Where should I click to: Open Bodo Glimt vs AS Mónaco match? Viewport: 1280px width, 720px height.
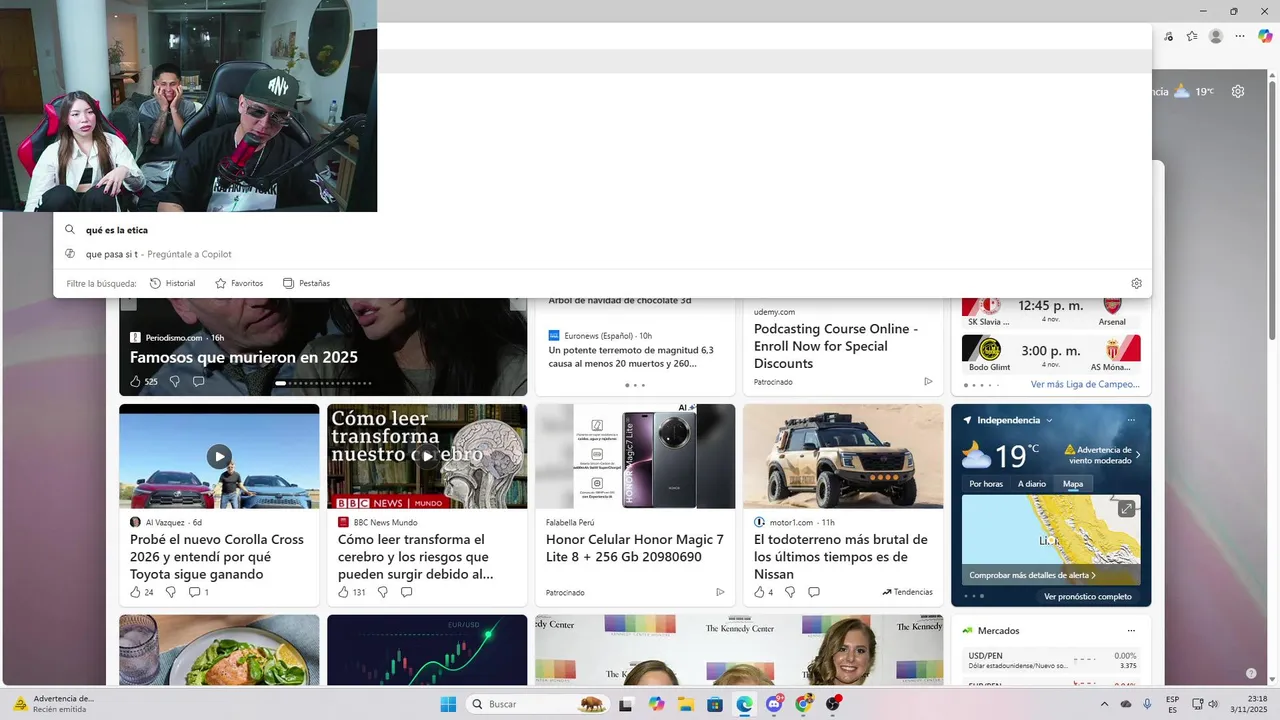point(1051,355)
